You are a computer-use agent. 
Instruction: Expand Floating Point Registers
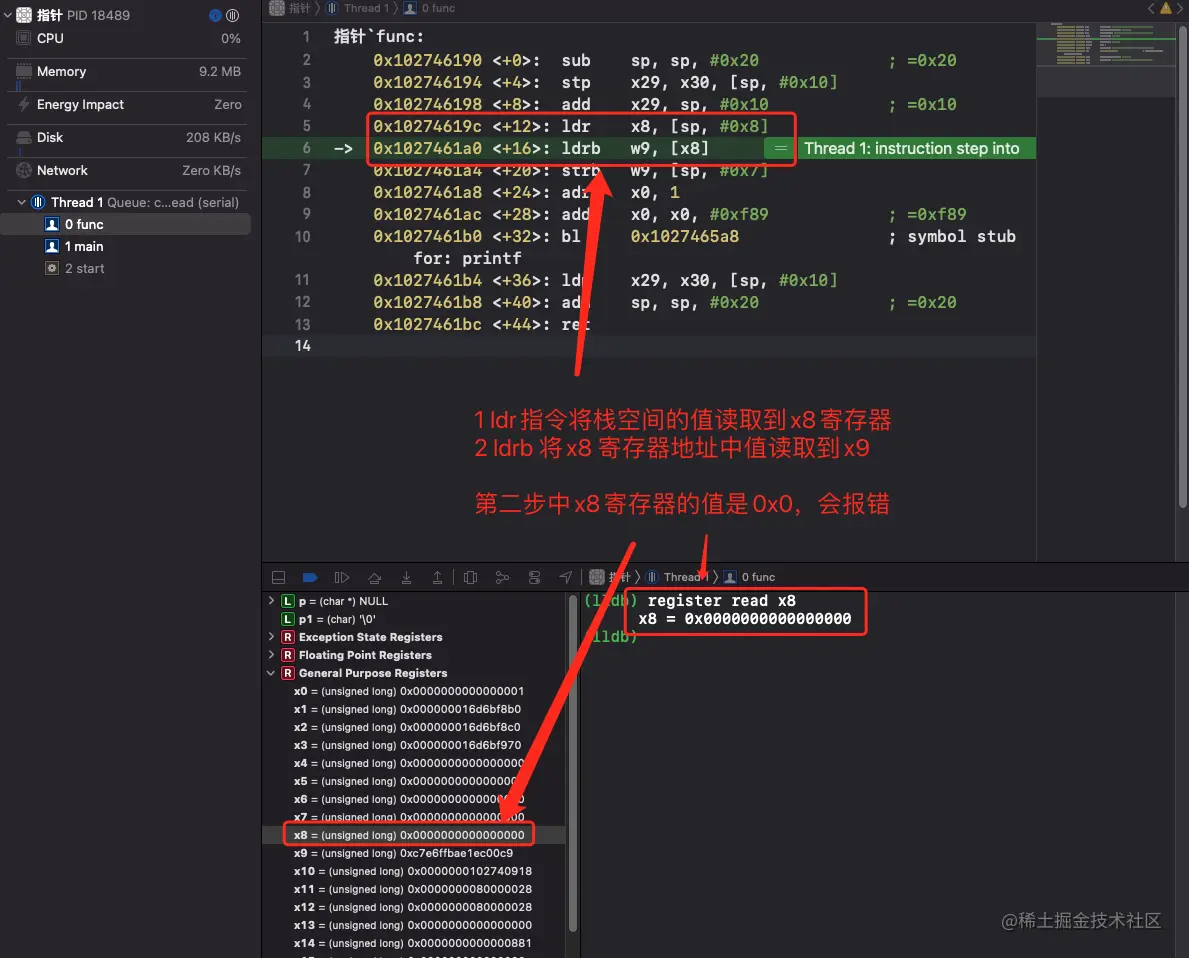click(x=270, y=655)
